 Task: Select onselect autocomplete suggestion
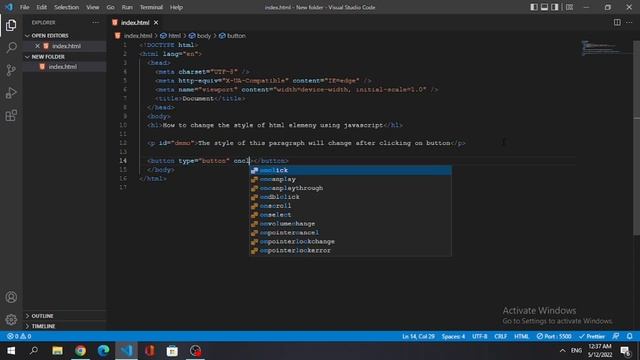tap(351, 215)
